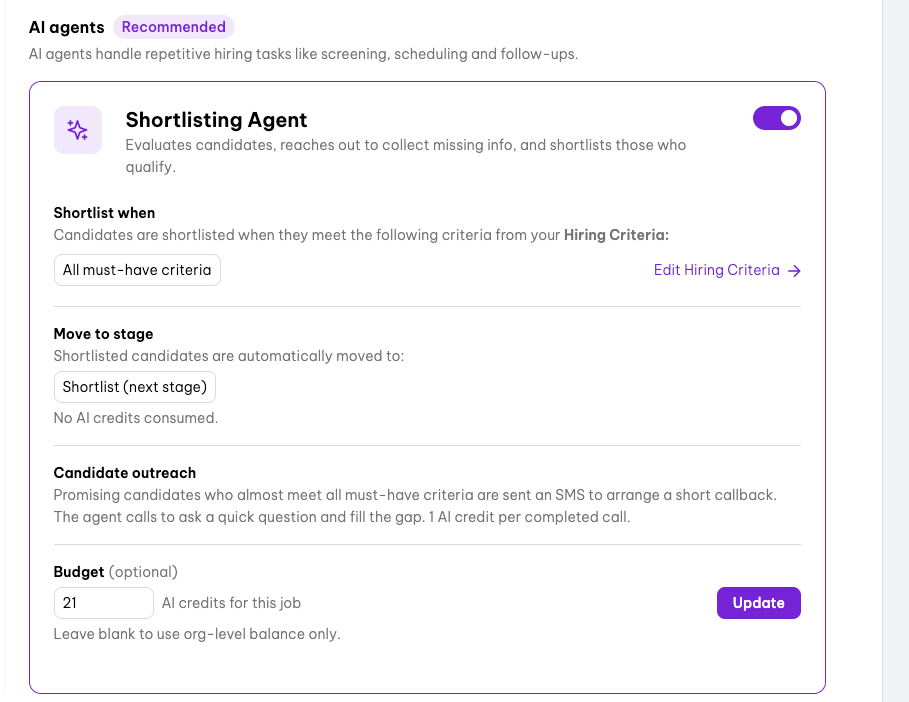This screenshot has height=702, width=909.
Task: Click the No AI credits consumed note
Action: point(136,418)
